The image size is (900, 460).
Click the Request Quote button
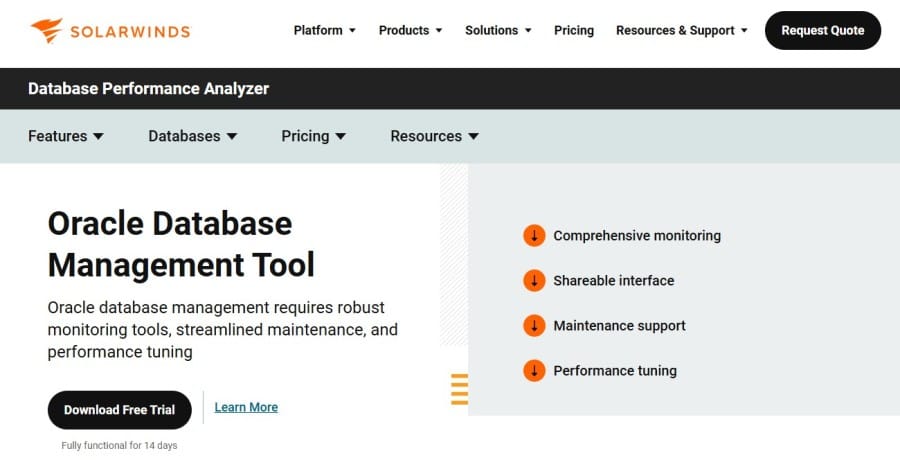(x=823, y=30)
